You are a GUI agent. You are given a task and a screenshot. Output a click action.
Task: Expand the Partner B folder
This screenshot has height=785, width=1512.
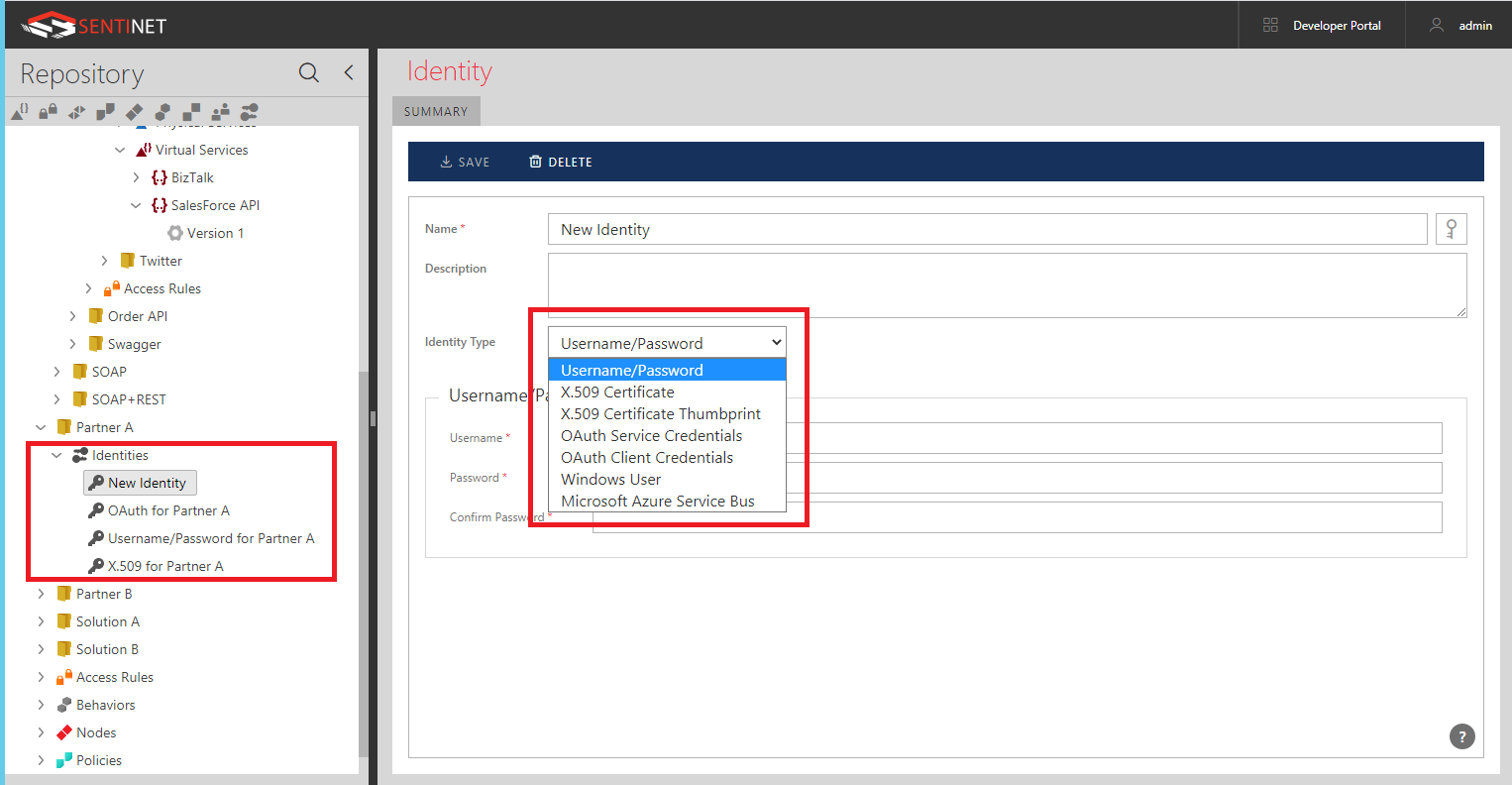(x=41, y=595)
